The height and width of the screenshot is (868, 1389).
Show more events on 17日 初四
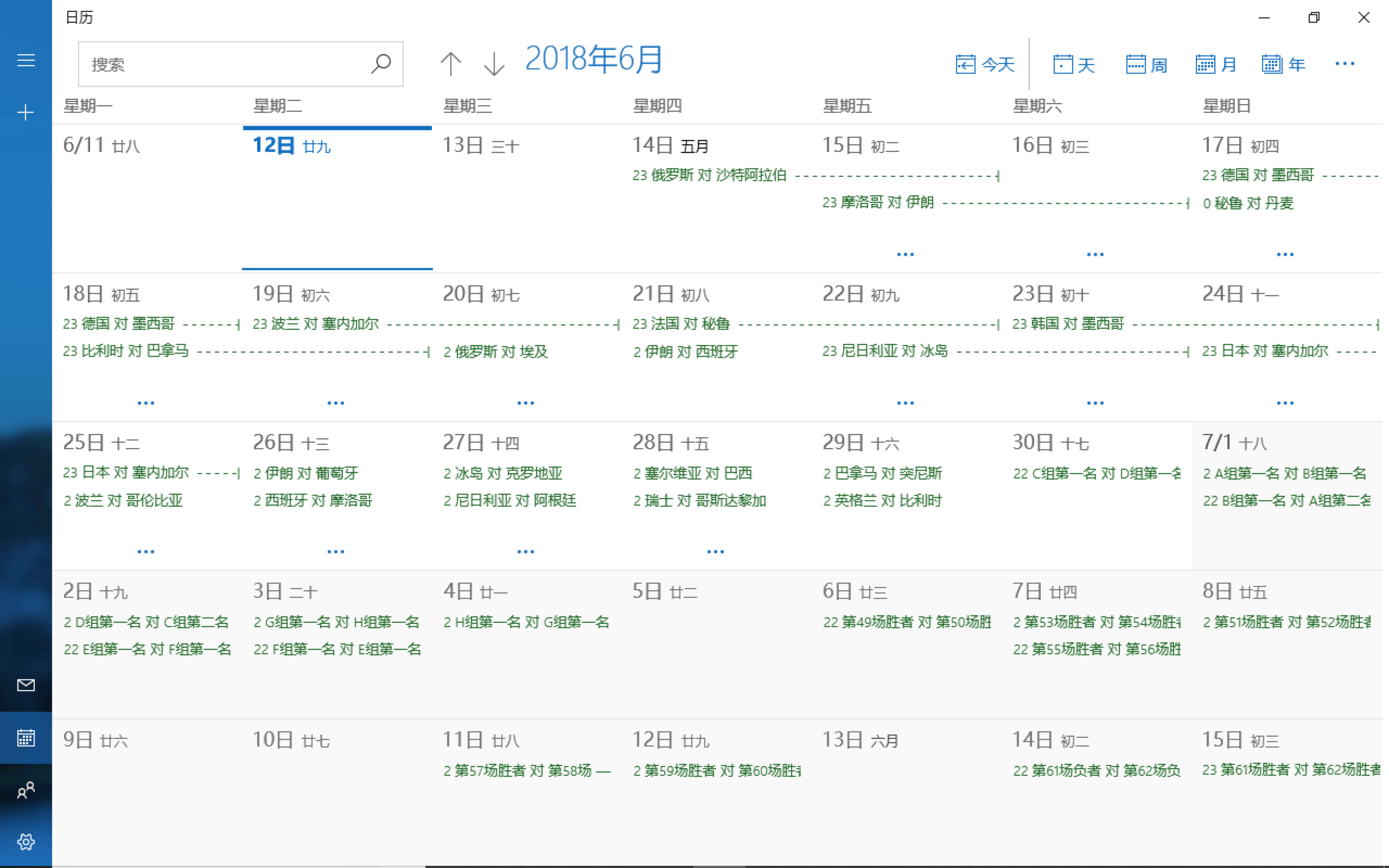(x=1285, y=254)
